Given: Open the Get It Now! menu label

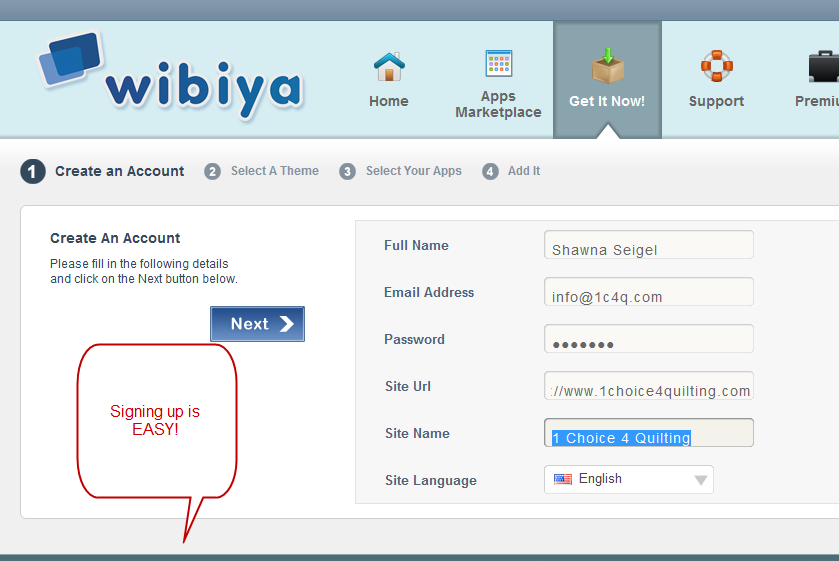Looking at the screenshot, I should [x=607, y=101].
